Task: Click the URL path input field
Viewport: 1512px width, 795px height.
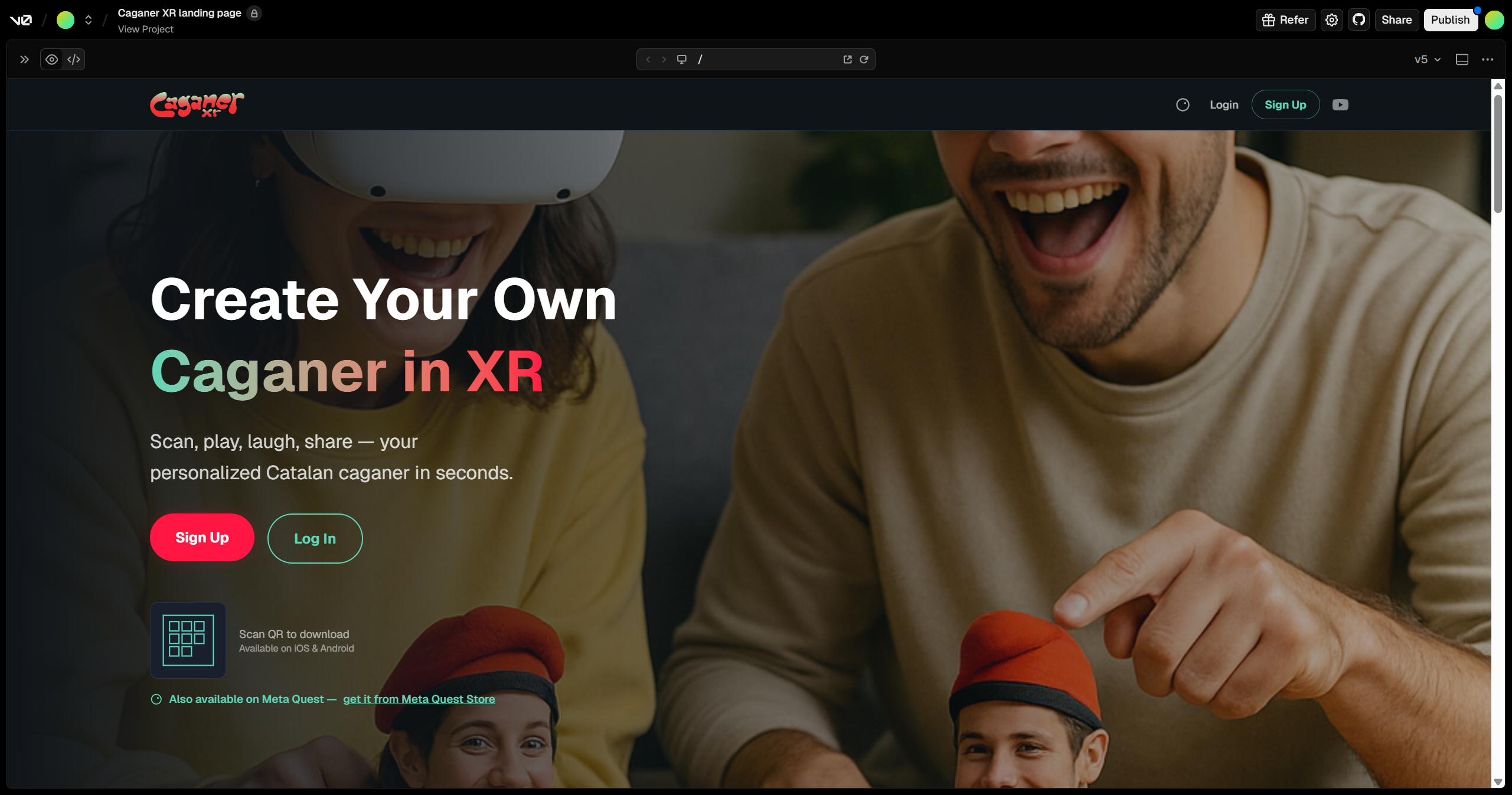Action: [x=768, y=60]
